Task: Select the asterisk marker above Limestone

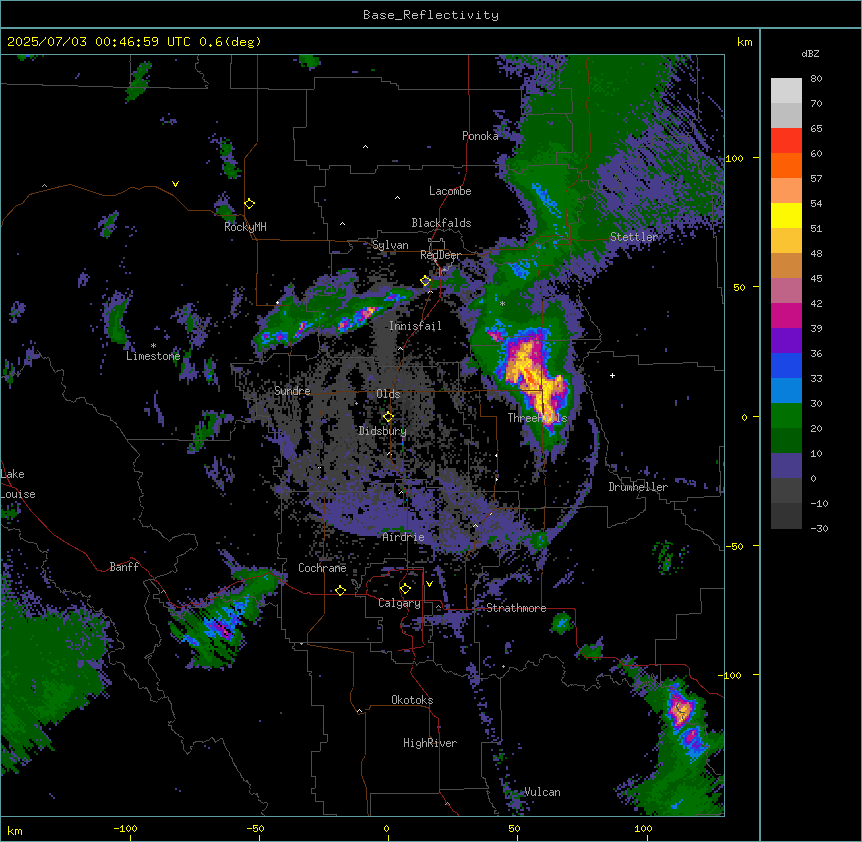Action: [153, 346]
